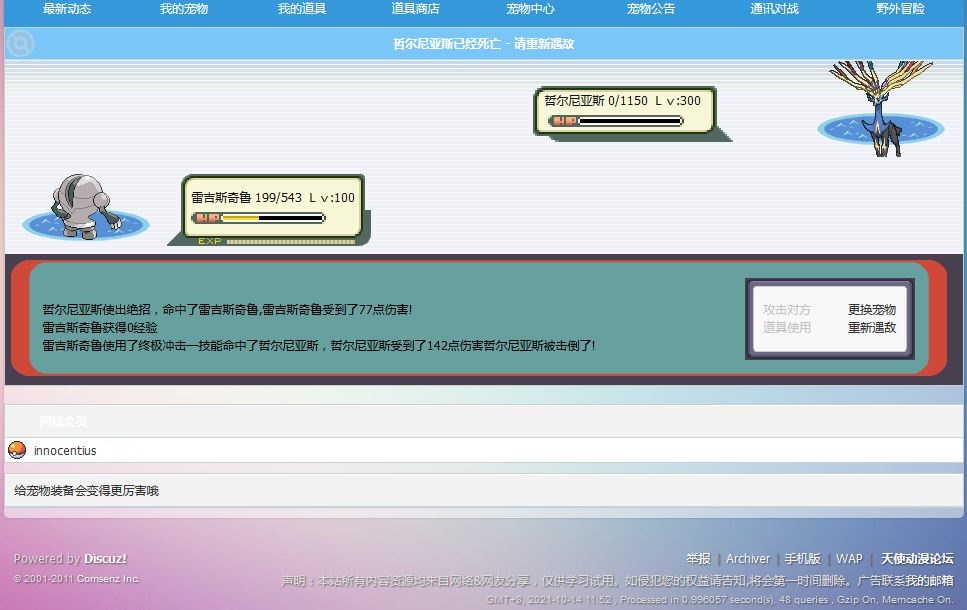Image resolution: width=967 pixels, height=610 pixels.
Task: Click the enemy 哲尔尼亚斯 HP bar
Action: click(616, 121)
